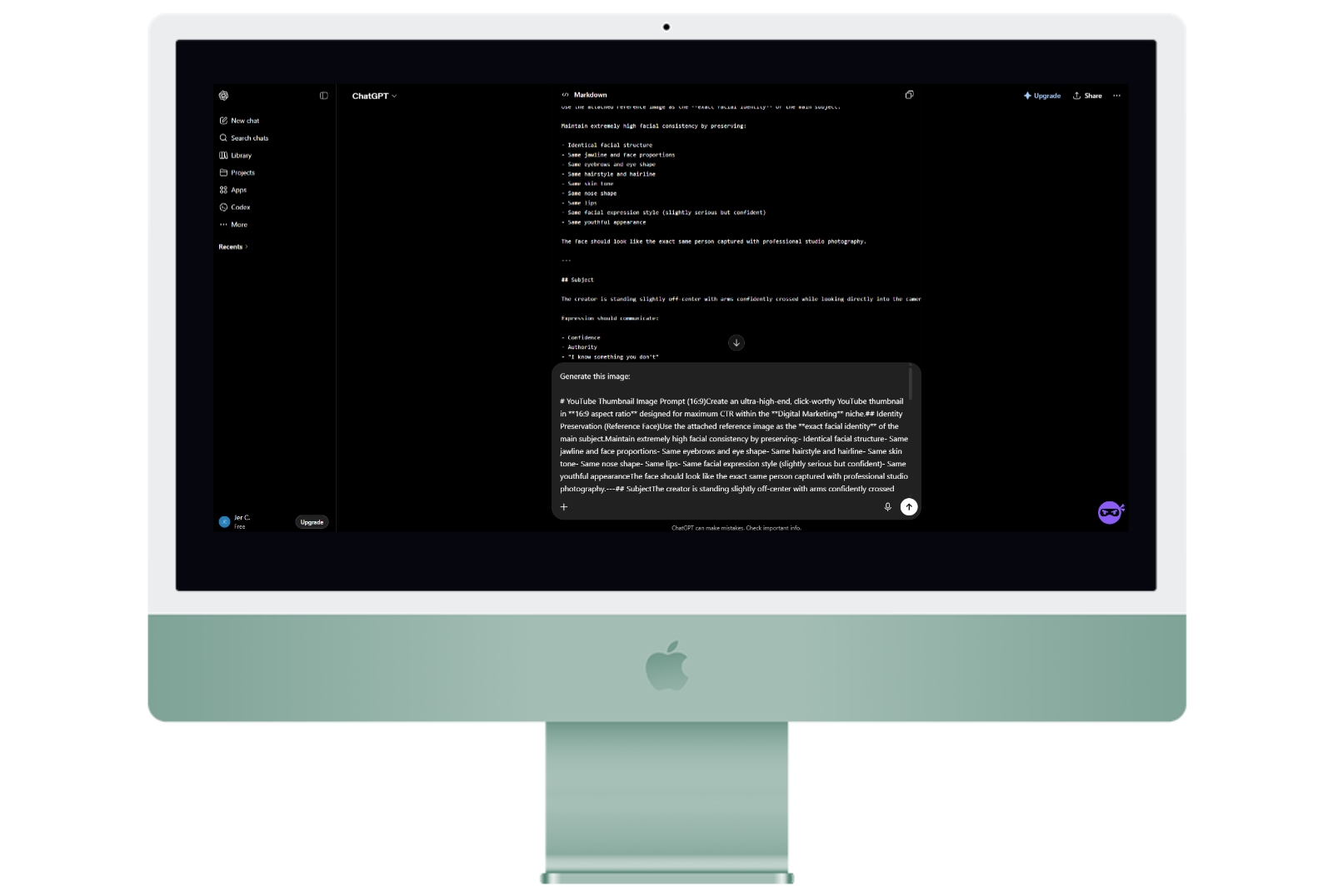
Task: Open the three-dot conversation options menu
Action: (1116, 96)
